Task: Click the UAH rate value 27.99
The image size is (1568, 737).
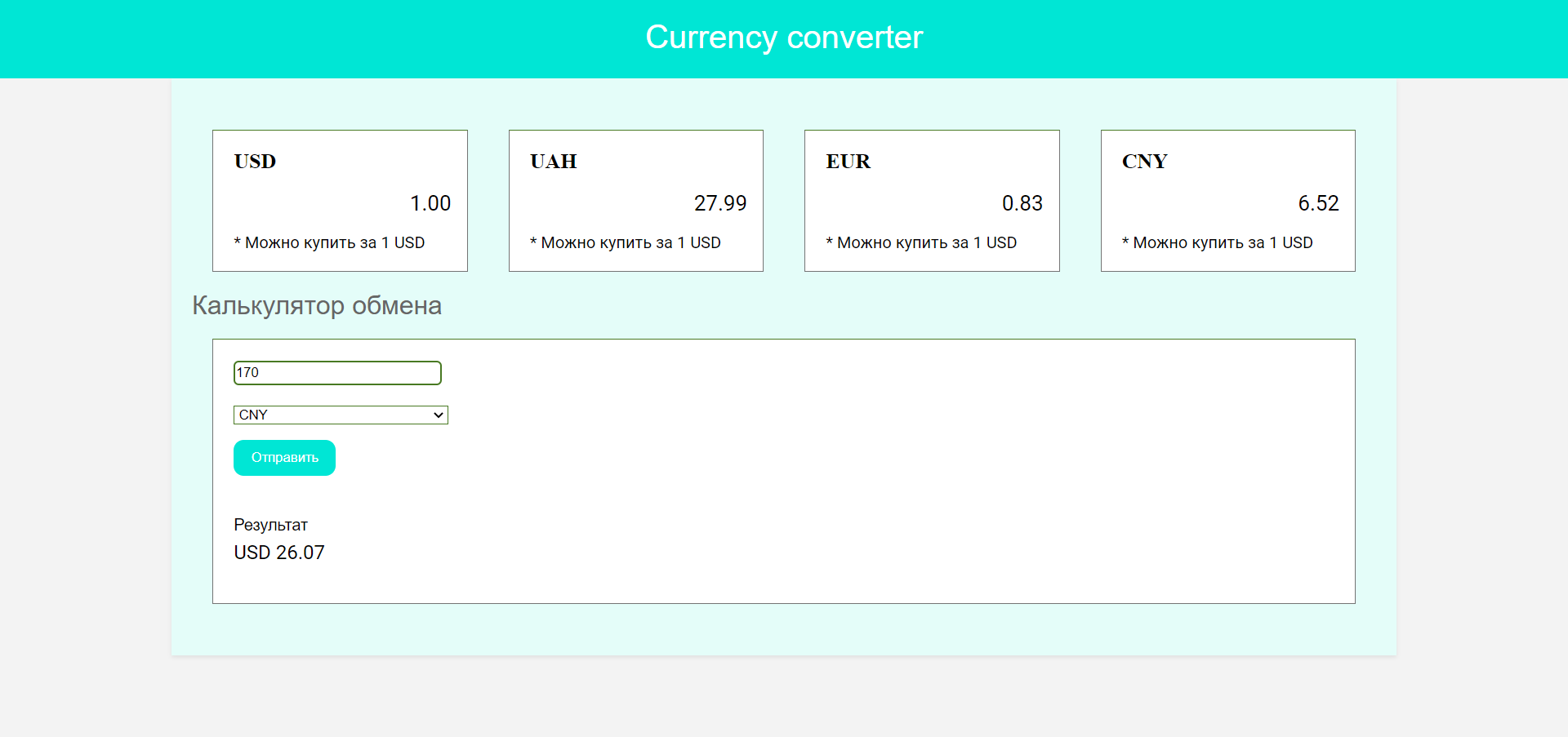Action: coord(720,203)
